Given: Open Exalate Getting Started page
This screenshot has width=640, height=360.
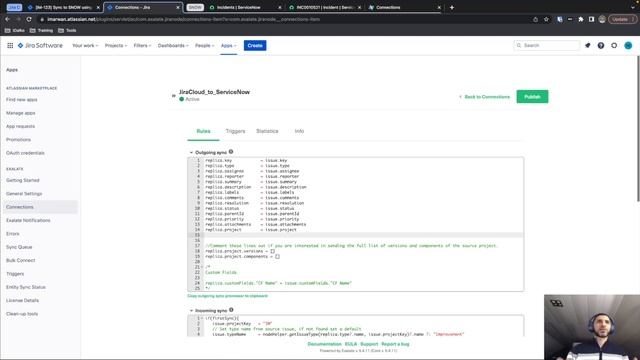Looking at the screenshot, I should click(23, 180).
